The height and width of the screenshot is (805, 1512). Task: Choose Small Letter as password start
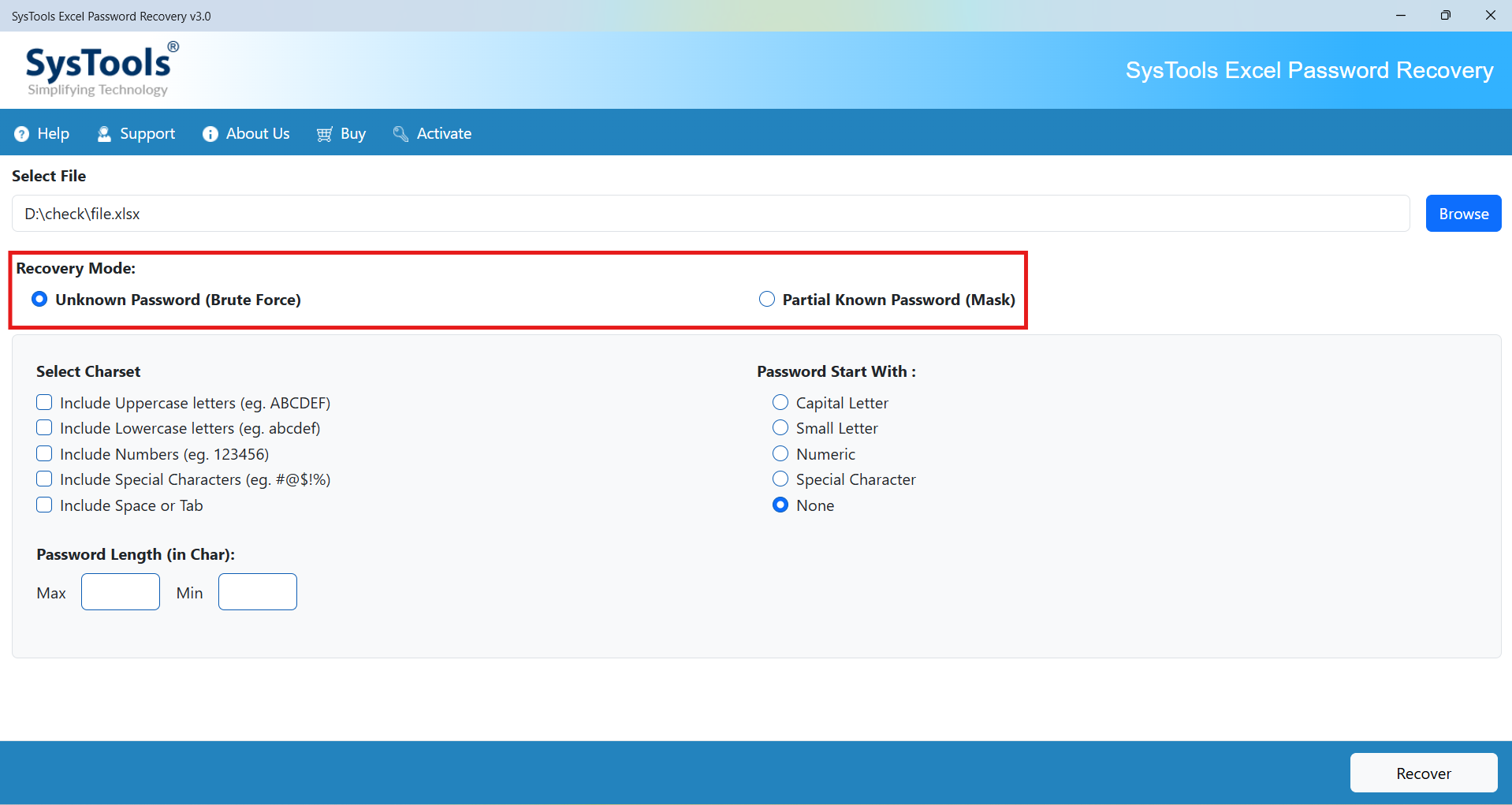(780, 428)
